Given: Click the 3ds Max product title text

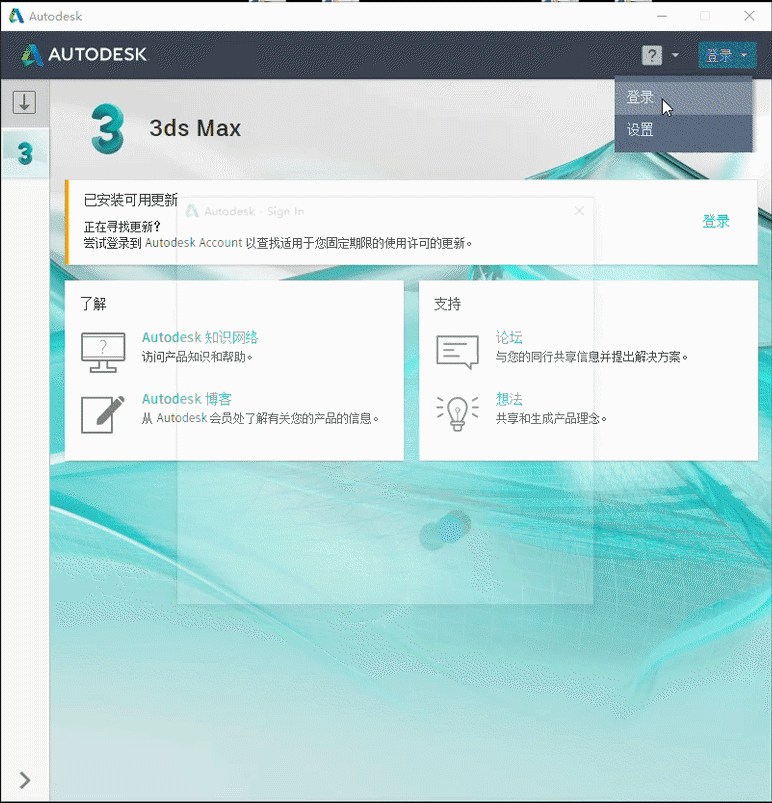Looking at the screenshot, I should (x=195, y=128).
